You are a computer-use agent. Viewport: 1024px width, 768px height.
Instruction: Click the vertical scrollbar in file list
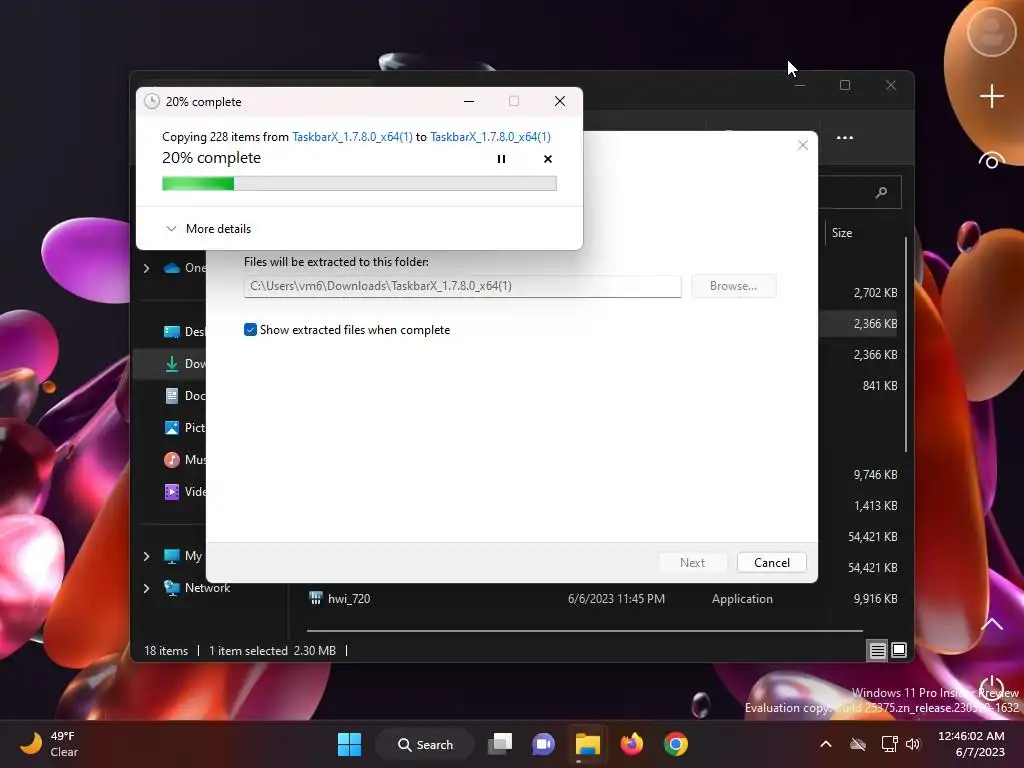906,344
